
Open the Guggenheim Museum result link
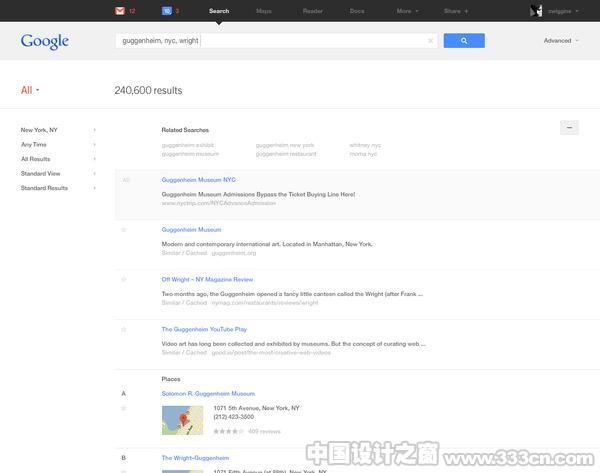[191, 230]
